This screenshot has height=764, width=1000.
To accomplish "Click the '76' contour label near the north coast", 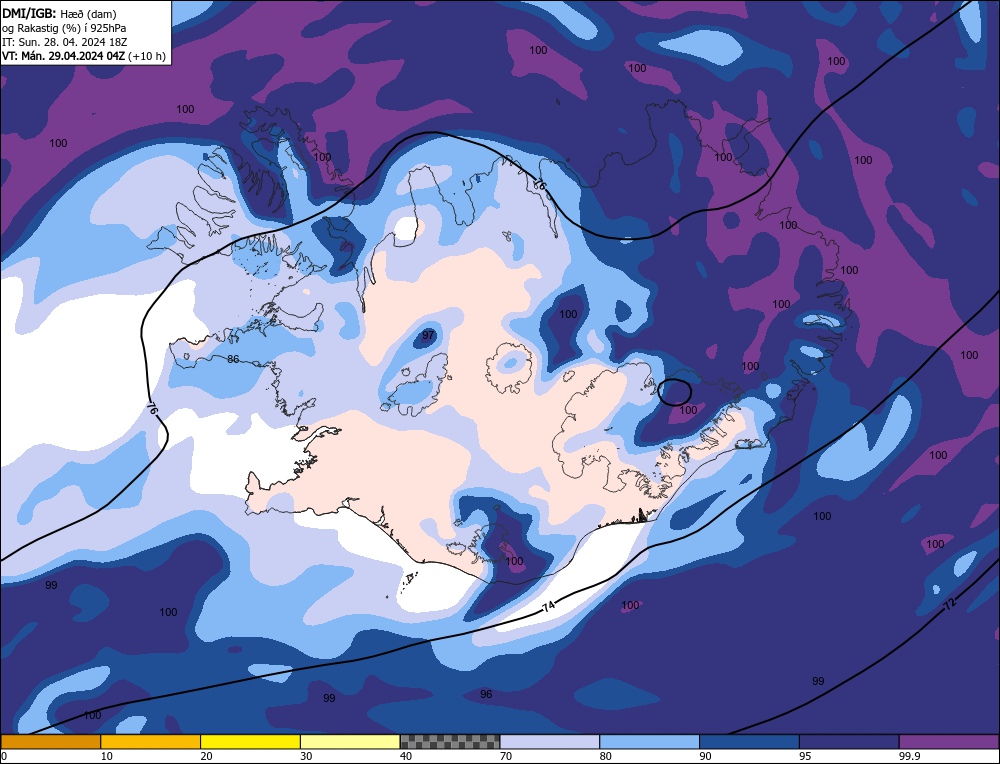I will [x=540, y=185].
